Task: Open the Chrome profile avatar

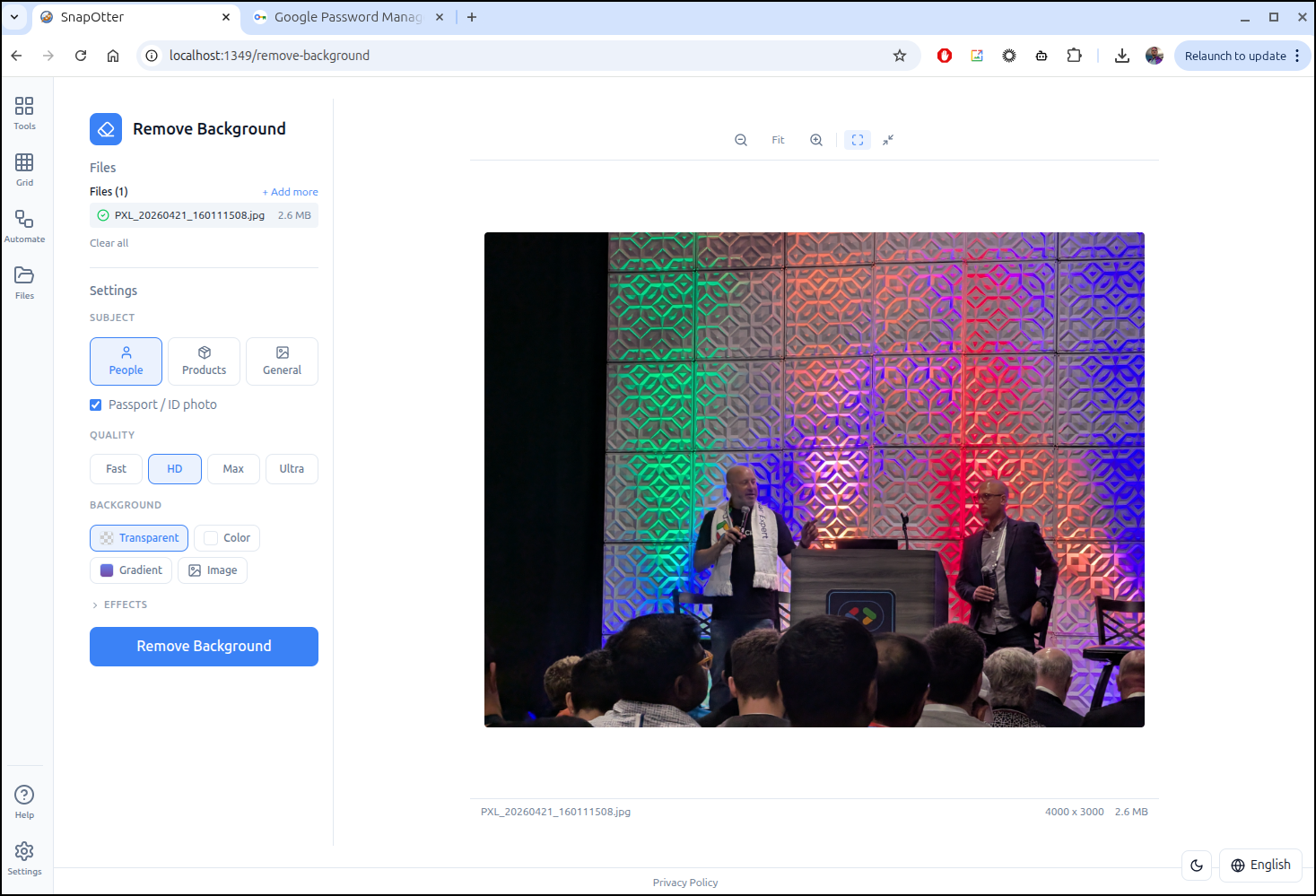Action: pyautogui.click(x=1155, y=56)
